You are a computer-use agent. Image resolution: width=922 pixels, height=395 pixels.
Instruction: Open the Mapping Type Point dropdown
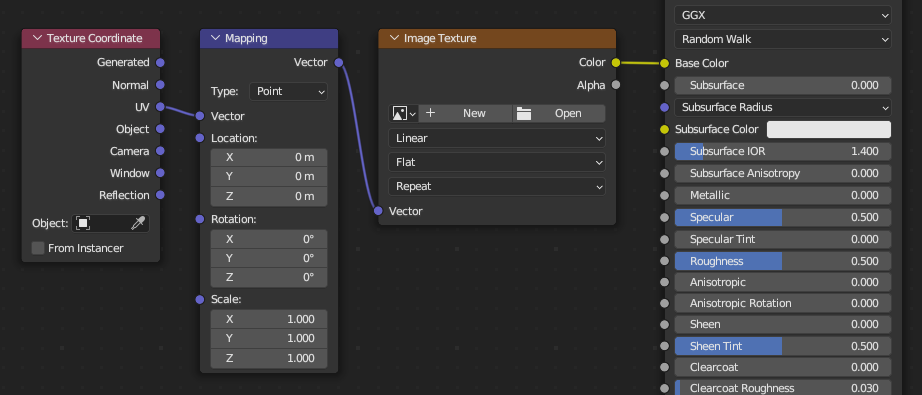click(x=288, y=91)
